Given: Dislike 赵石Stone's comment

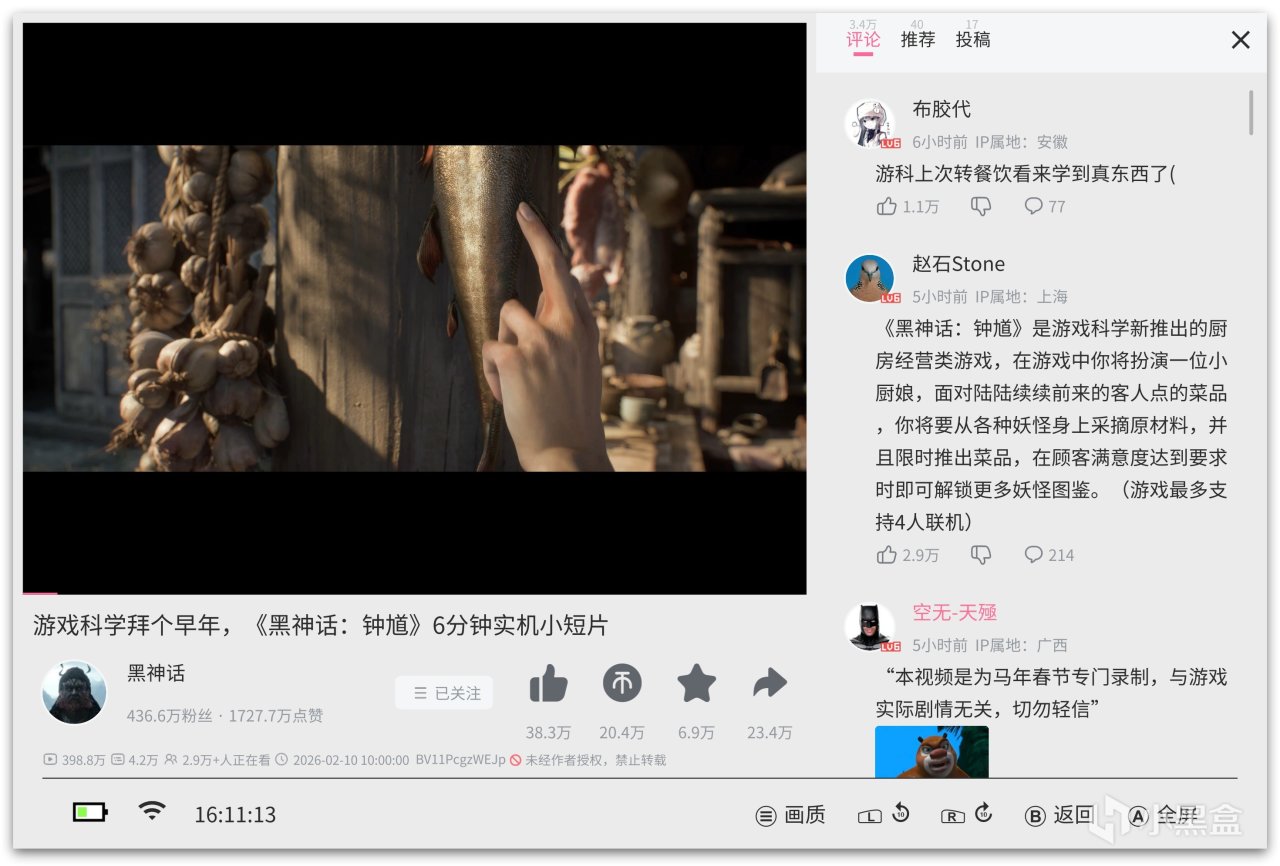Looking at the screenshot, I should tap(981, 554).
